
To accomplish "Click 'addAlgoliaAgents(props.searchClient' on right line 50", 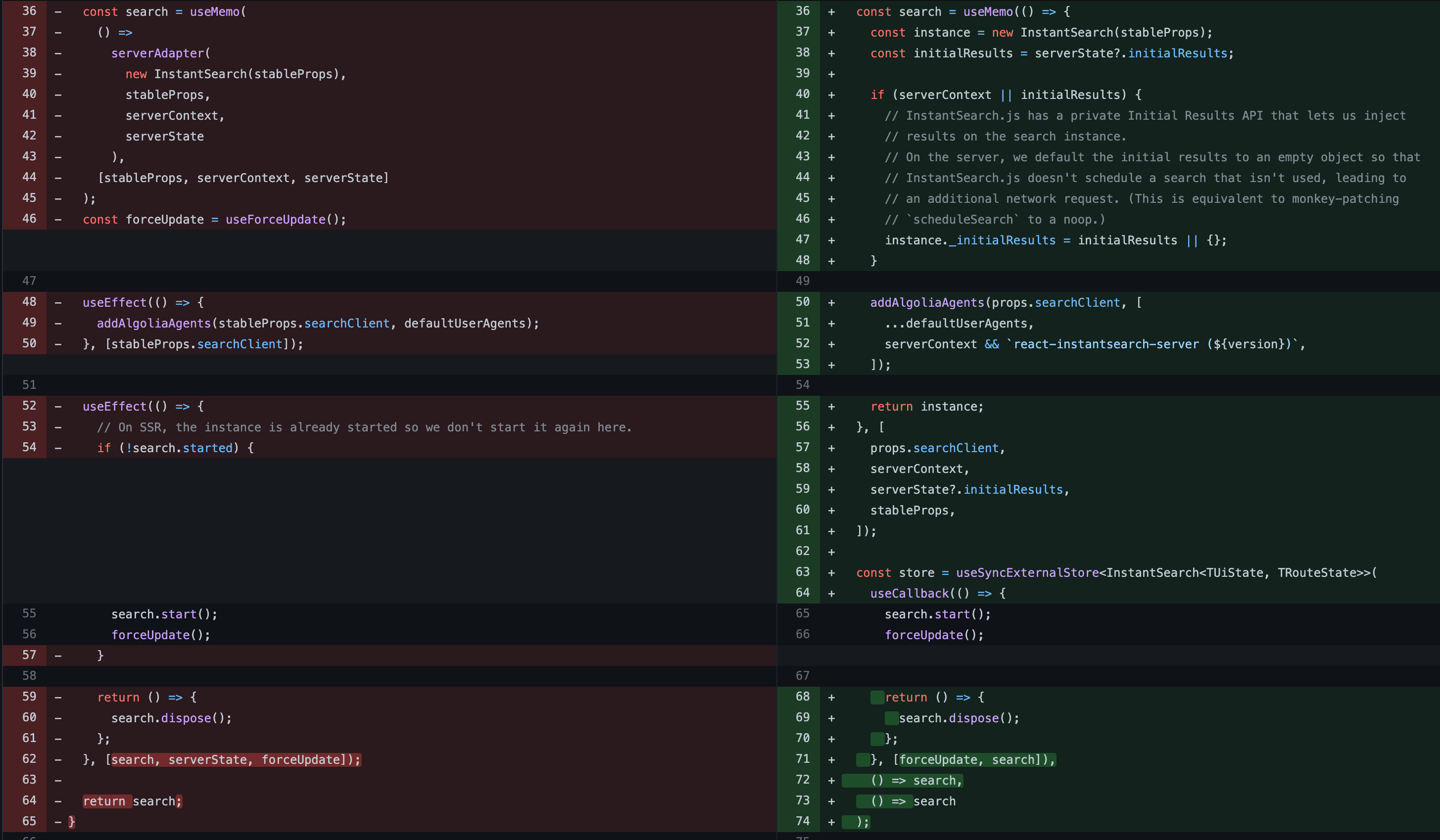I will click(x=995, y=303).
